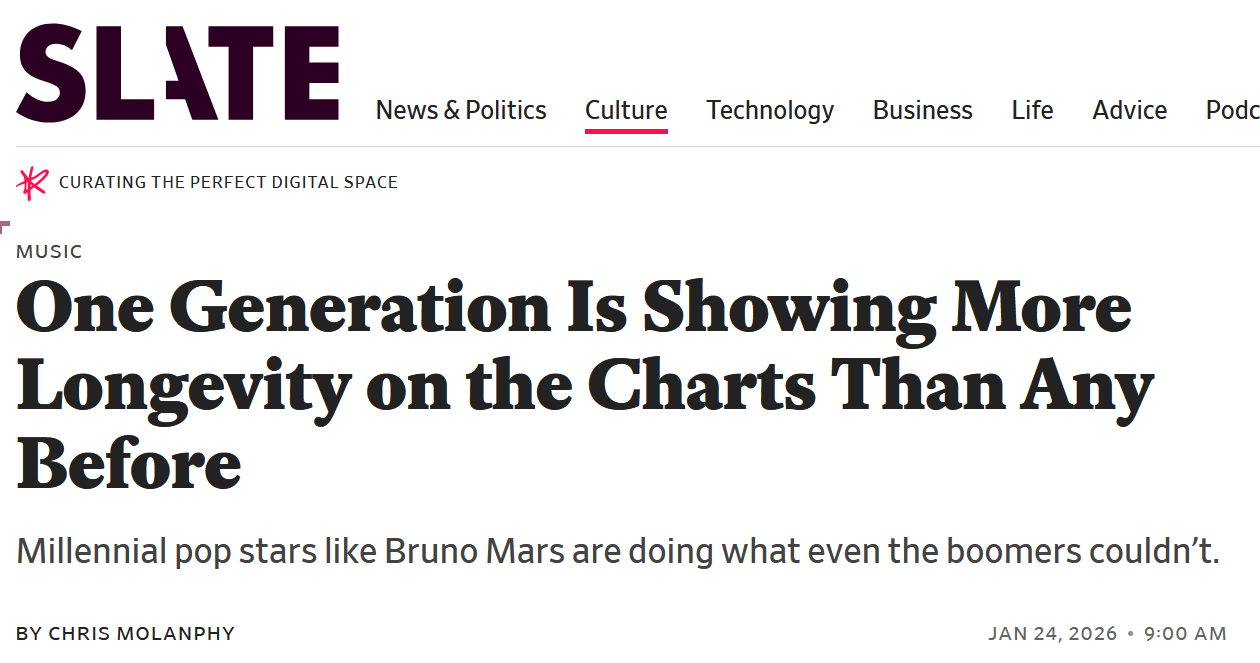Open the partially visible Podcasts menu item
The height and width of the screenshot is (663, 1260).
(1232, 110)
